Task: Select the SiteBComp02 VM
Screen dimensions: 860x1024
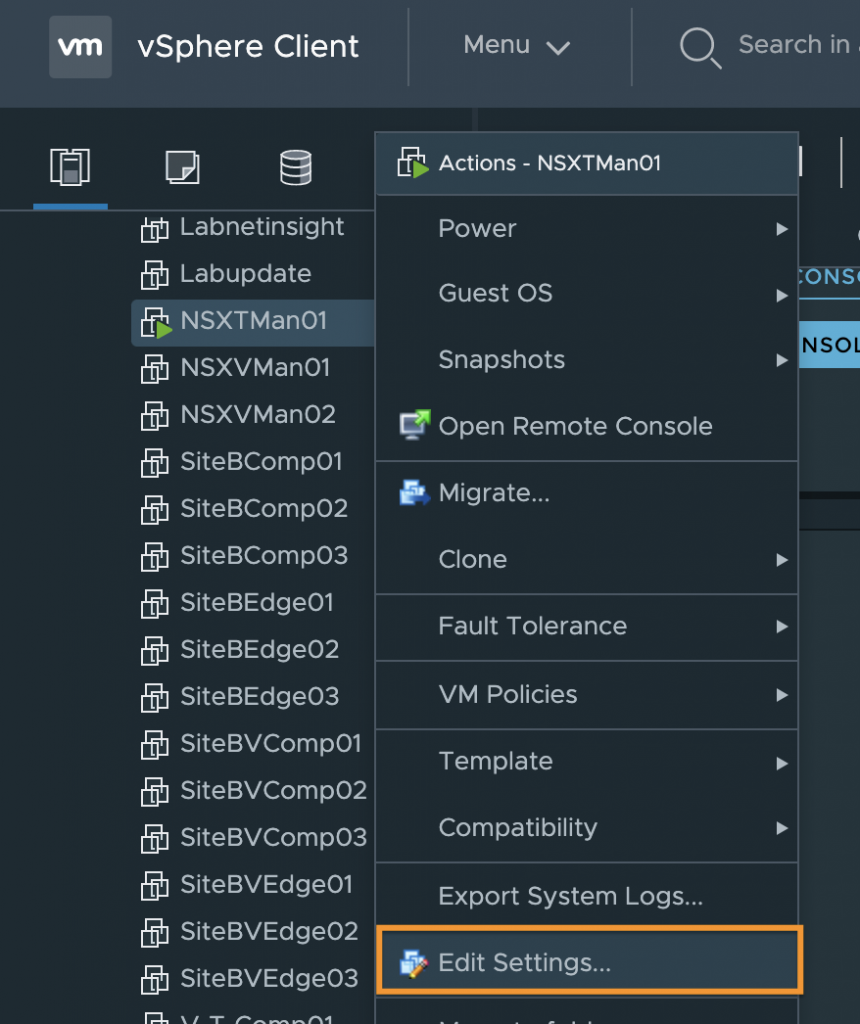Action: coord(264,509)
